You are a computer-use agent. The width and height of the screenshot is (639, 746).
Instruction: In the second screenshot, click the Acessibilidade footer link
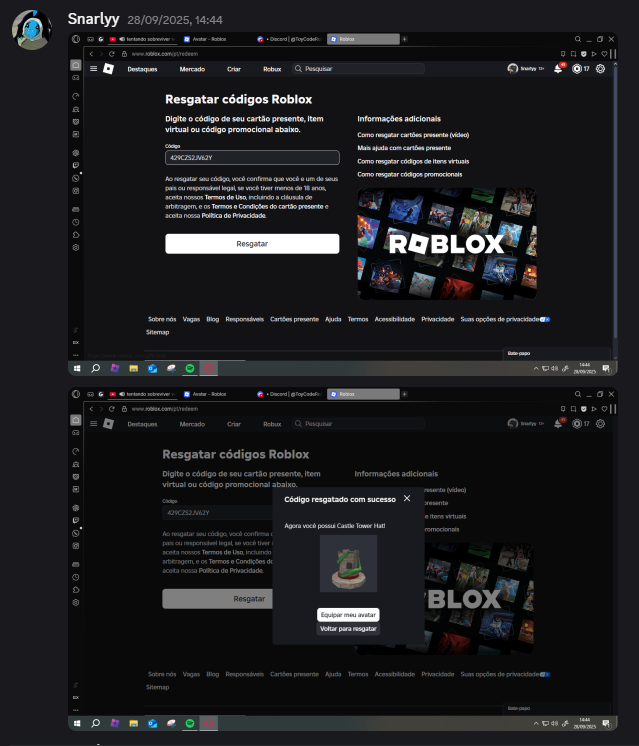click(x=394, y=674)
